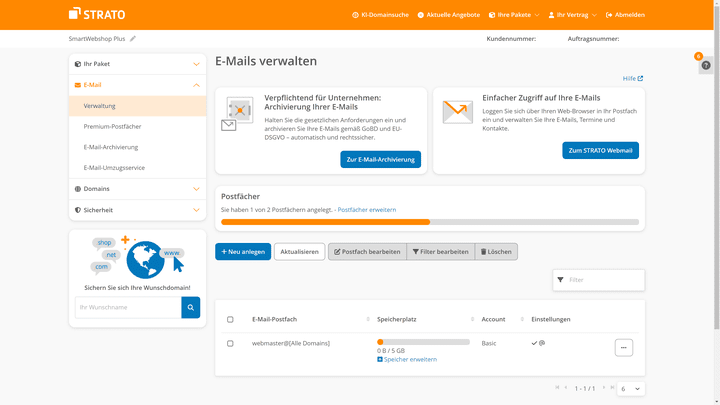Open Aktuelle Angebote in the header
Image resolution: width=720 pixels, height=405 pixels.
pos(449,15)
